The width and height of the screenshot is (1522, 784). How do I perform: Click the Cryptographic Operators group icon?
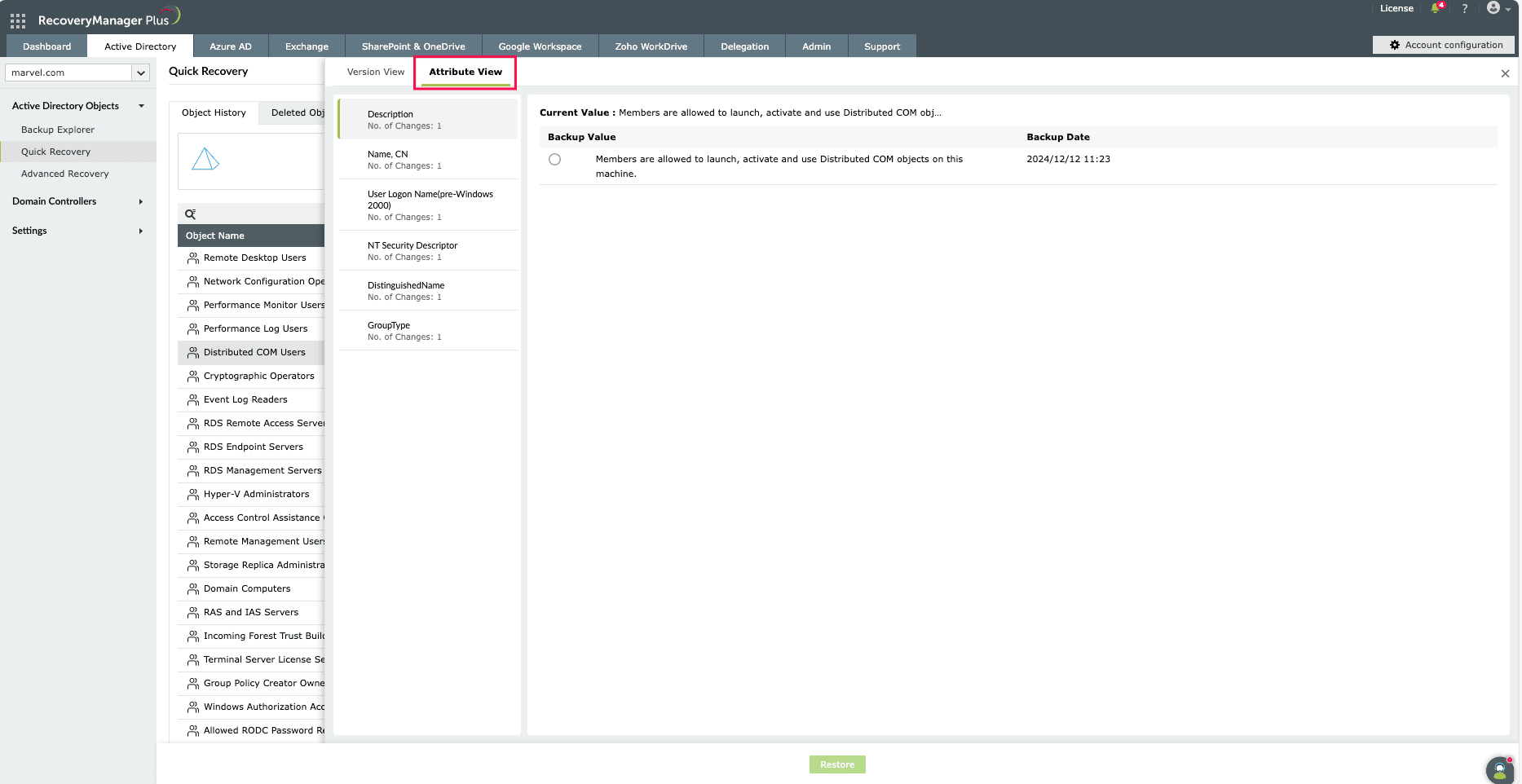(x=193, y=377)
